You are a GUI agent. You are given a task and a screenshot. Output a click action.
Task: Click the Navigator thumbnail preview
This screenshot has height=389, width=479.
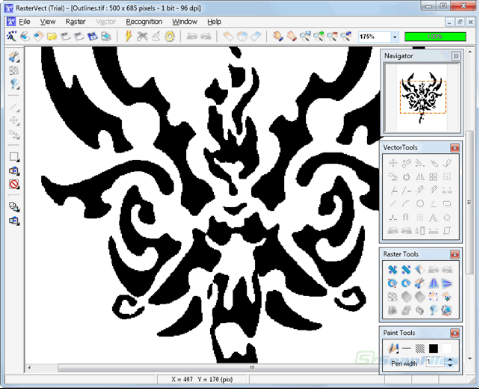422,98
